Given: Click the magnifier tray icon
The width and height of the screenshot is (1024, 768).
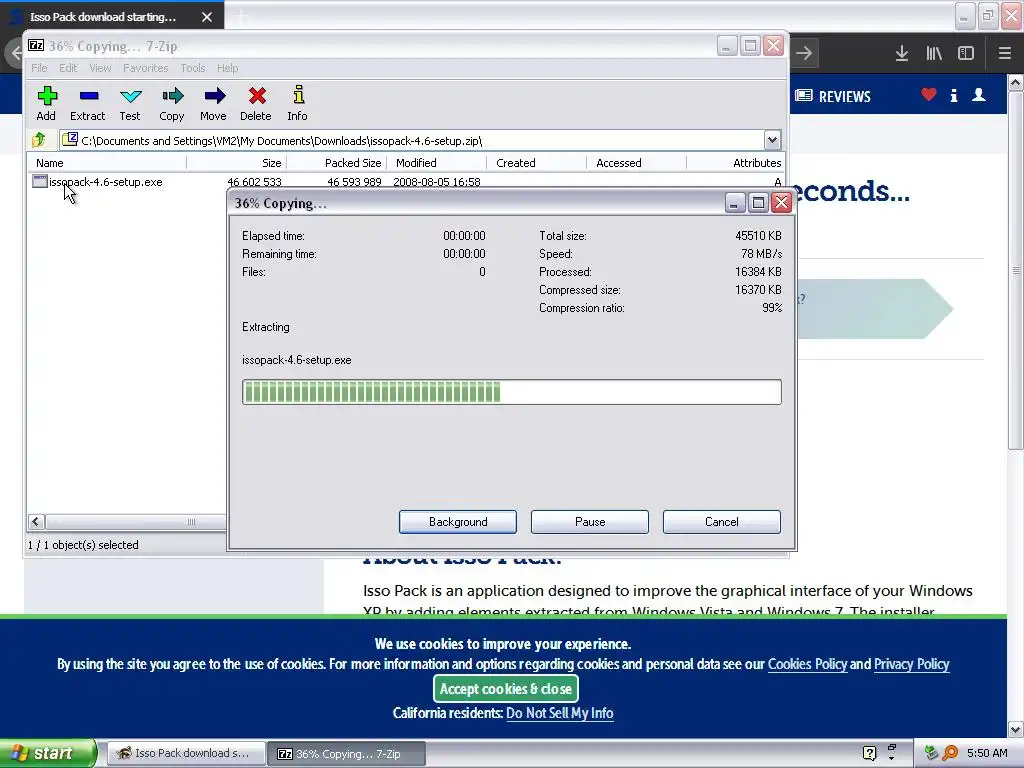Looking at the screenshot, I should (950, 753).
